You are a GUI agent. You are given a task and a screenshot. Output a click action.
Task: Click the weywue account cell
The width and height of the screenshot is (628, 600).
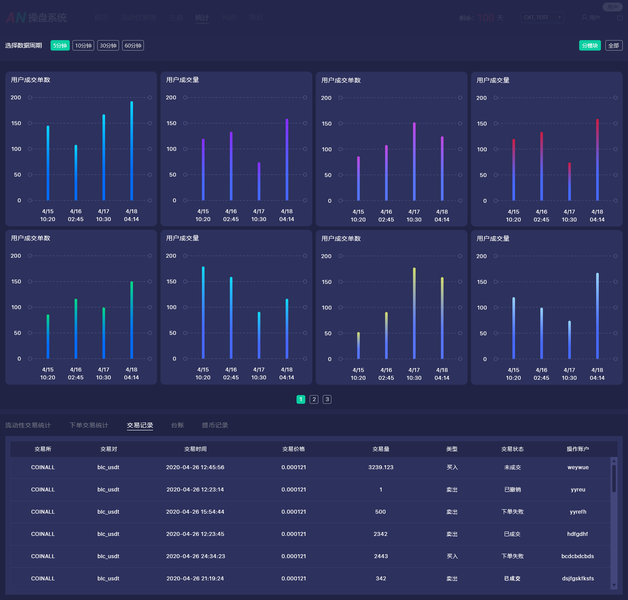point(578,467)
